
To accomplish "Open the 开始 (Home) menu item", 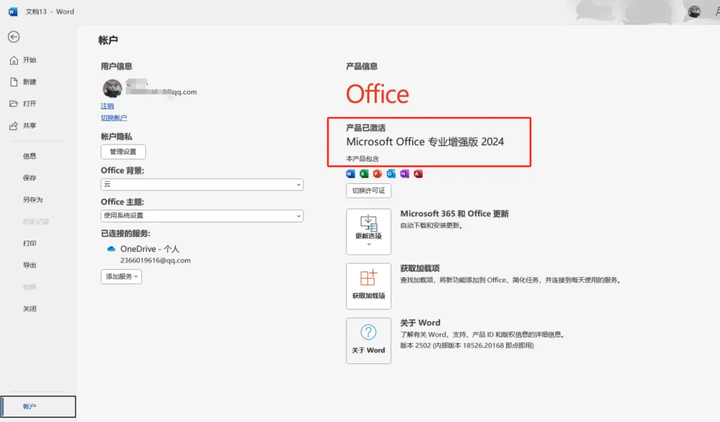I will [29, 61].
